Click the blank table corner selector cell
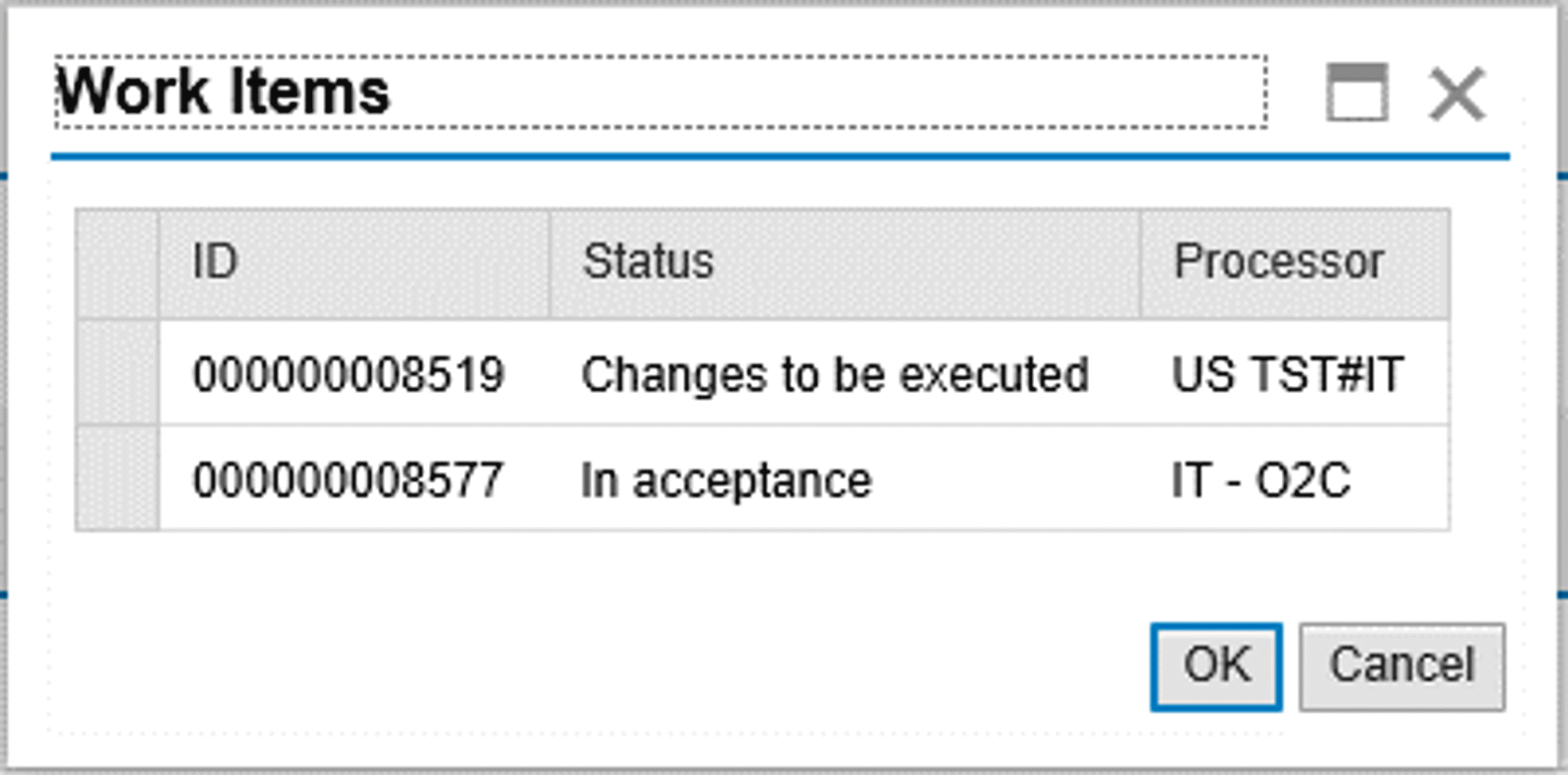Viewport: 1568px width, 775px height. [x=118, y=261]
